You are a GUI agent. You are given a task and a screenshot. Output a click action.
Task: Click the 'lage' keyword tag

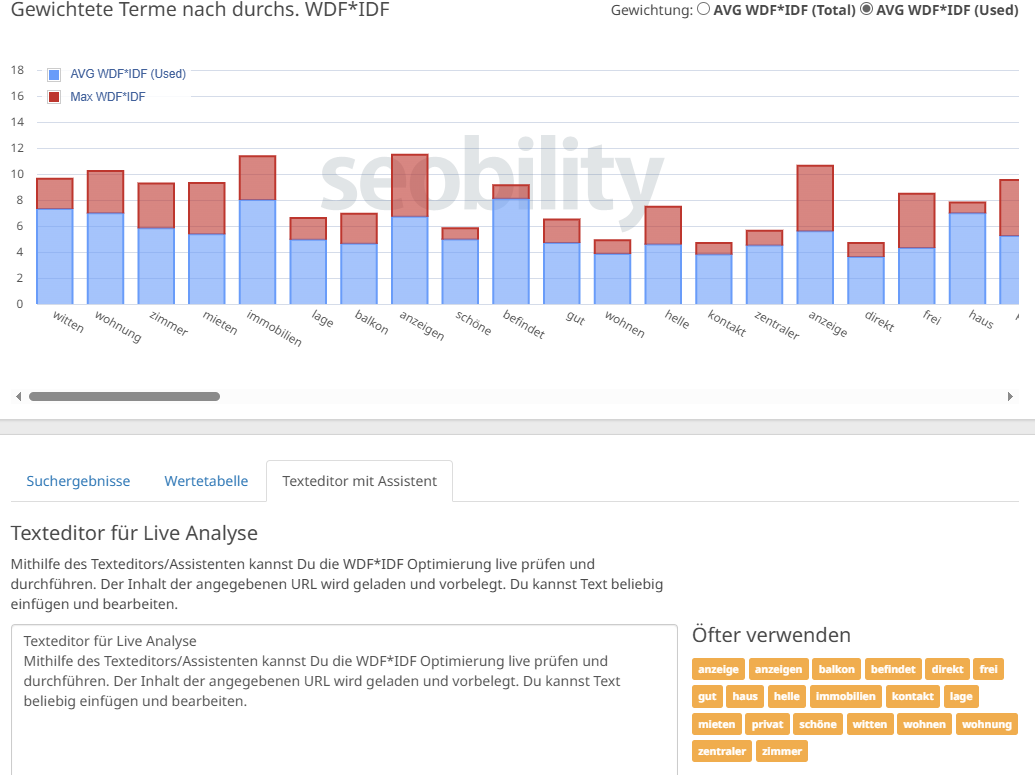point(961,696)
